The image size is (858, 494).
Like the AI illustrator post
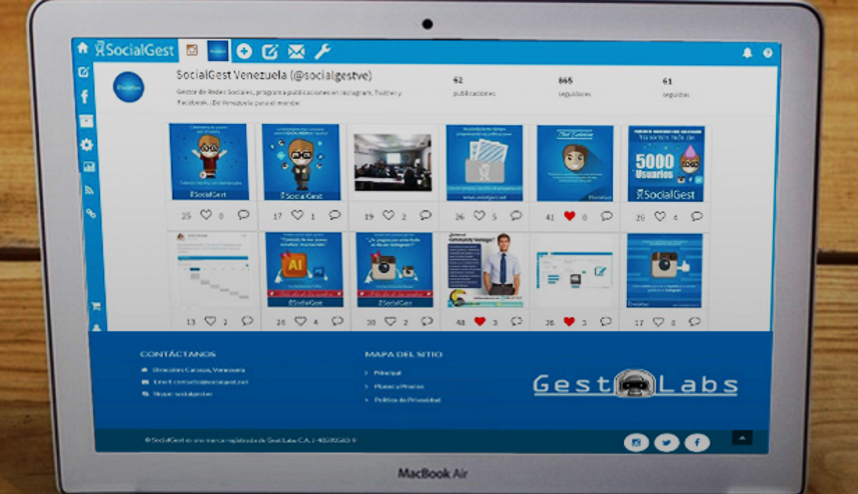tap(300, 321)
